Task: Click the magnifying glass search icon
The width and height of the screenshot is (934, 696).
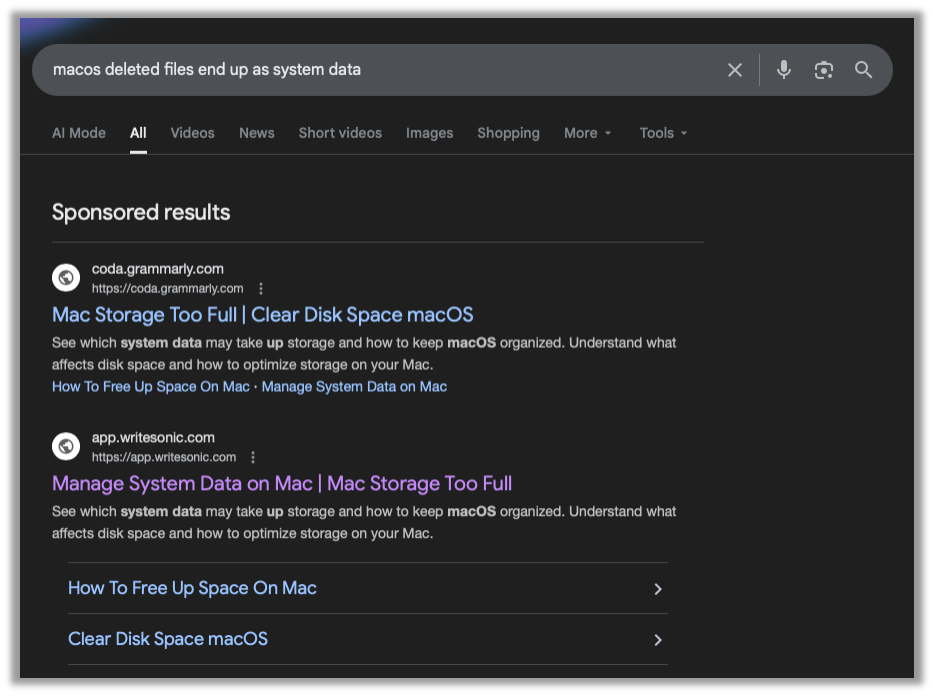Action: pyautogui.click(x=863, y=70)
